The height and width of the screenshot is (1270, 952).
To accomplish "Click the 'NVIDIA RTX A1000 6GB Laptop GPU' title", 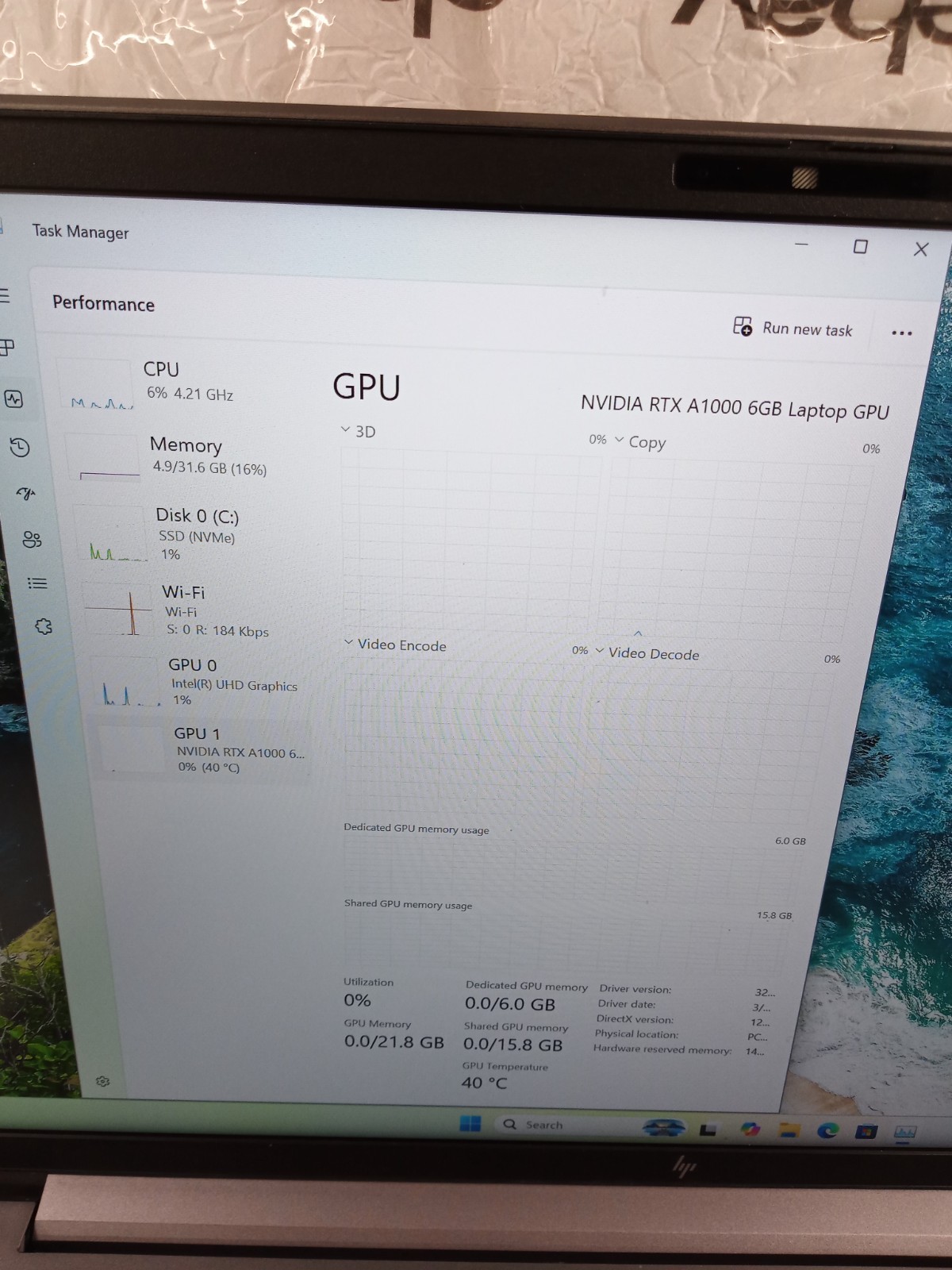I will (735, 407).
